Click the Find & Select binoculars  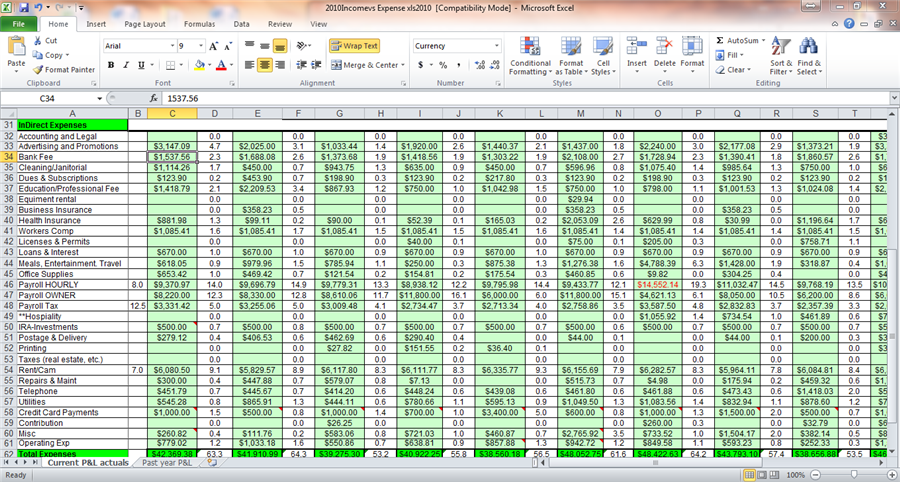(809, 55)
